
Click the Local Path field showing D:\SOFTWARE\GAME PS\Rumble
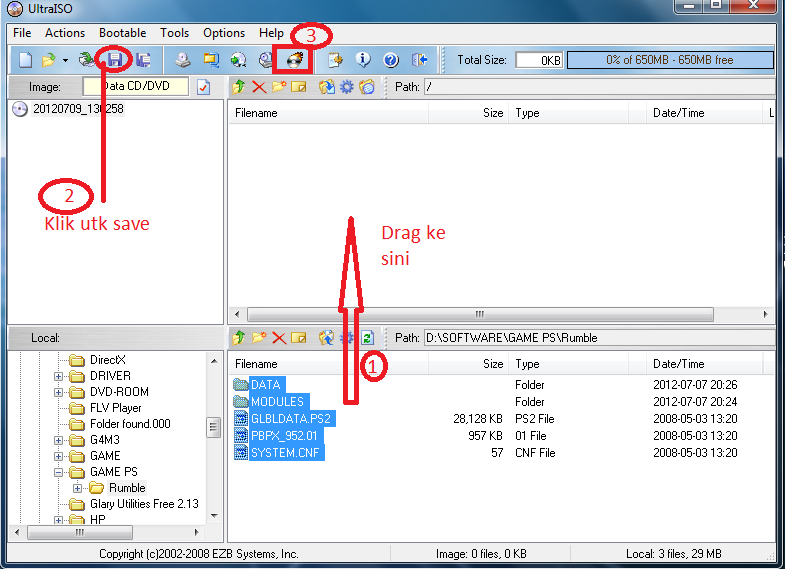(599, 338)
